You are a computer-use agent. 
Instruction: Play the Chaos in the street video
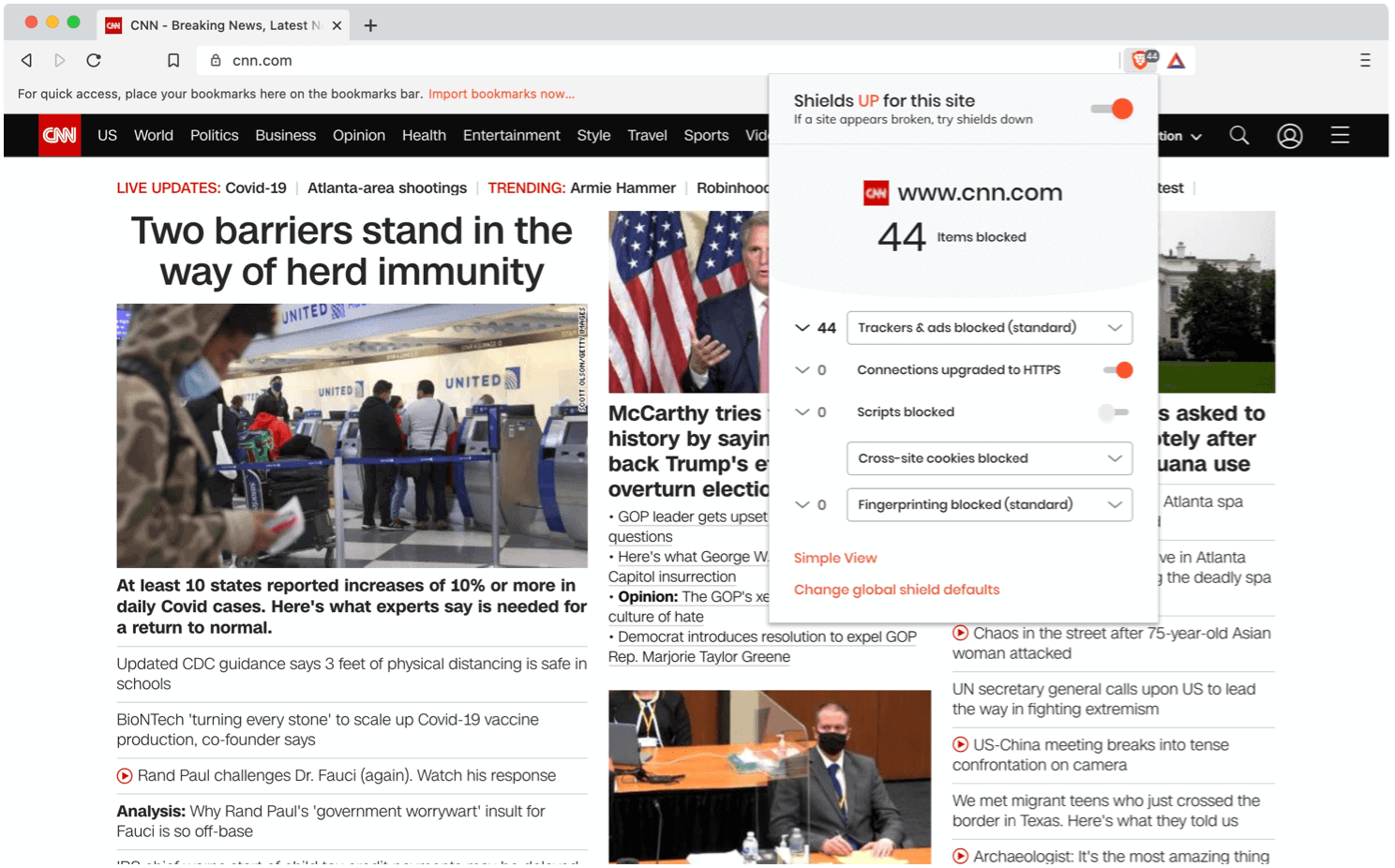coord(961,633)
